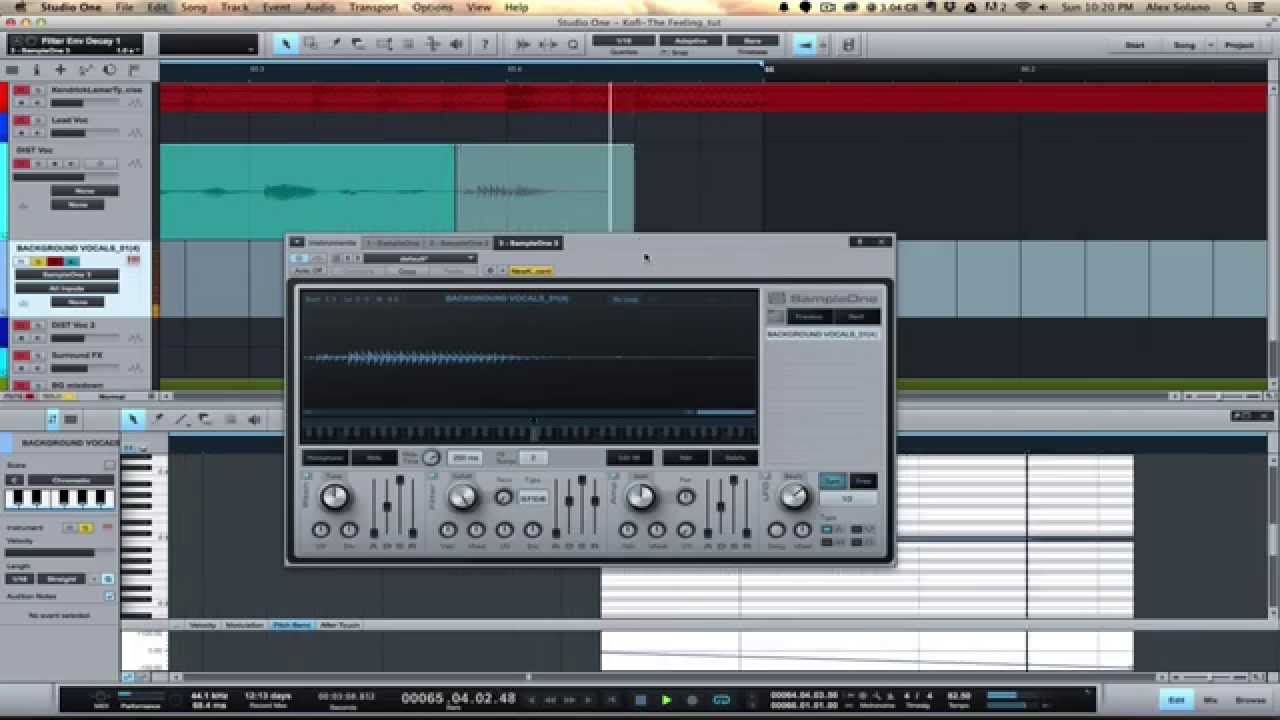Image resolution: width=1280 pixels, height=720 pixels.
Task: Open the File menu
Action: point(124,7)
